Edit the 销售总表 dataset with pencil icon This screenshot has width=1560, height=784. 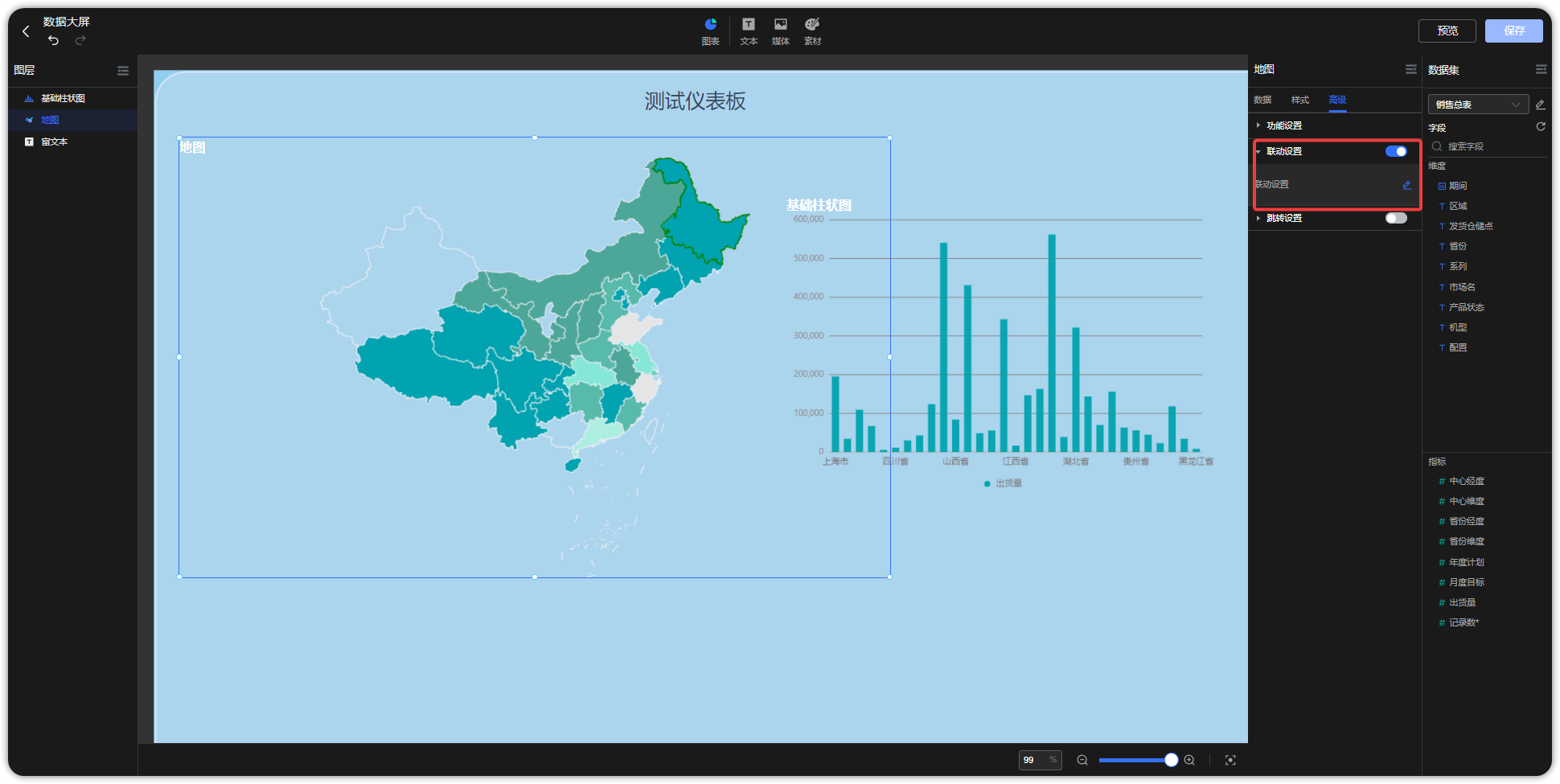click(x=1540, y=105)
